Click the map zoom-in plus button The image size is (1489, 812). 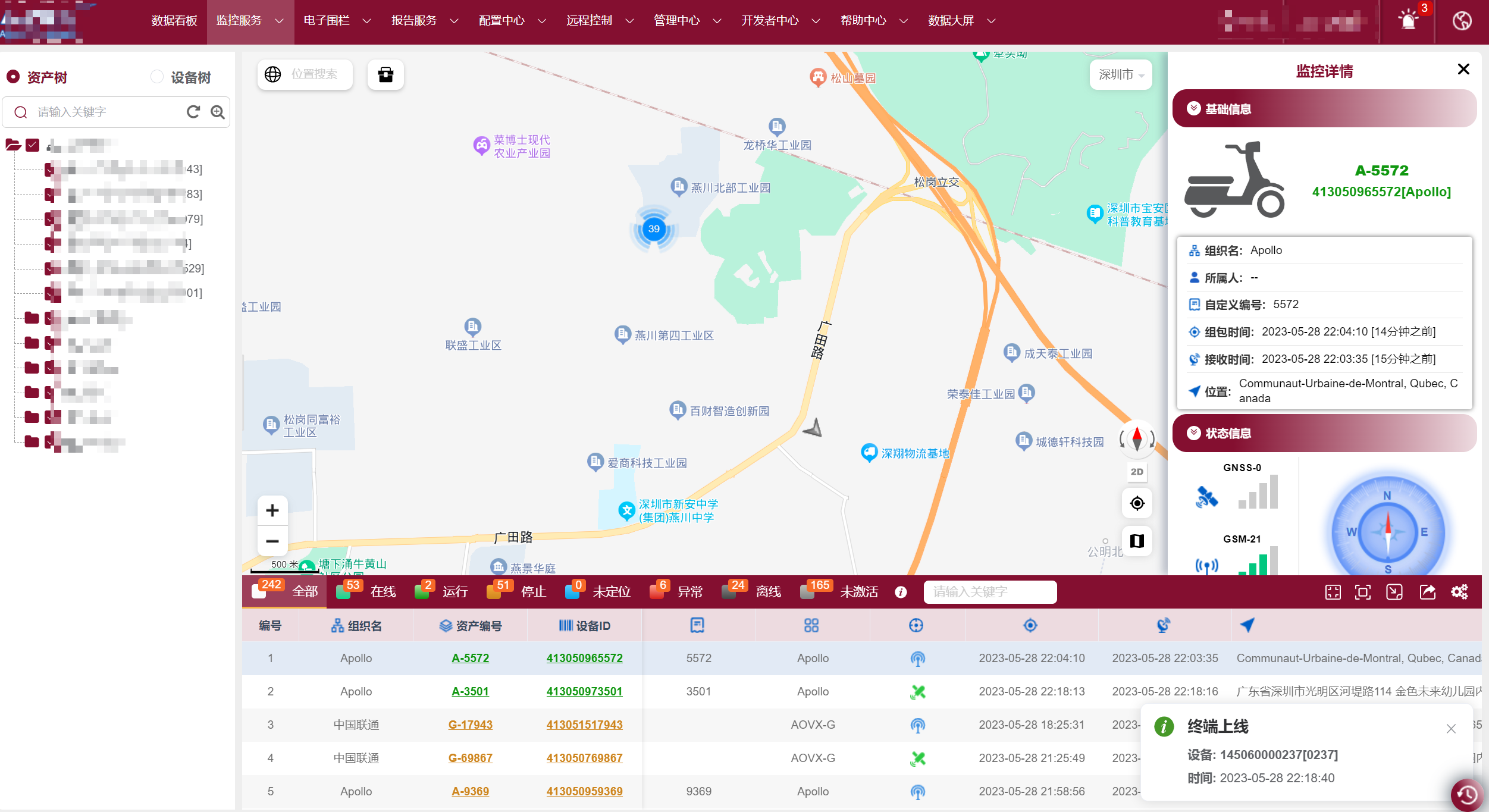[272, 510]
